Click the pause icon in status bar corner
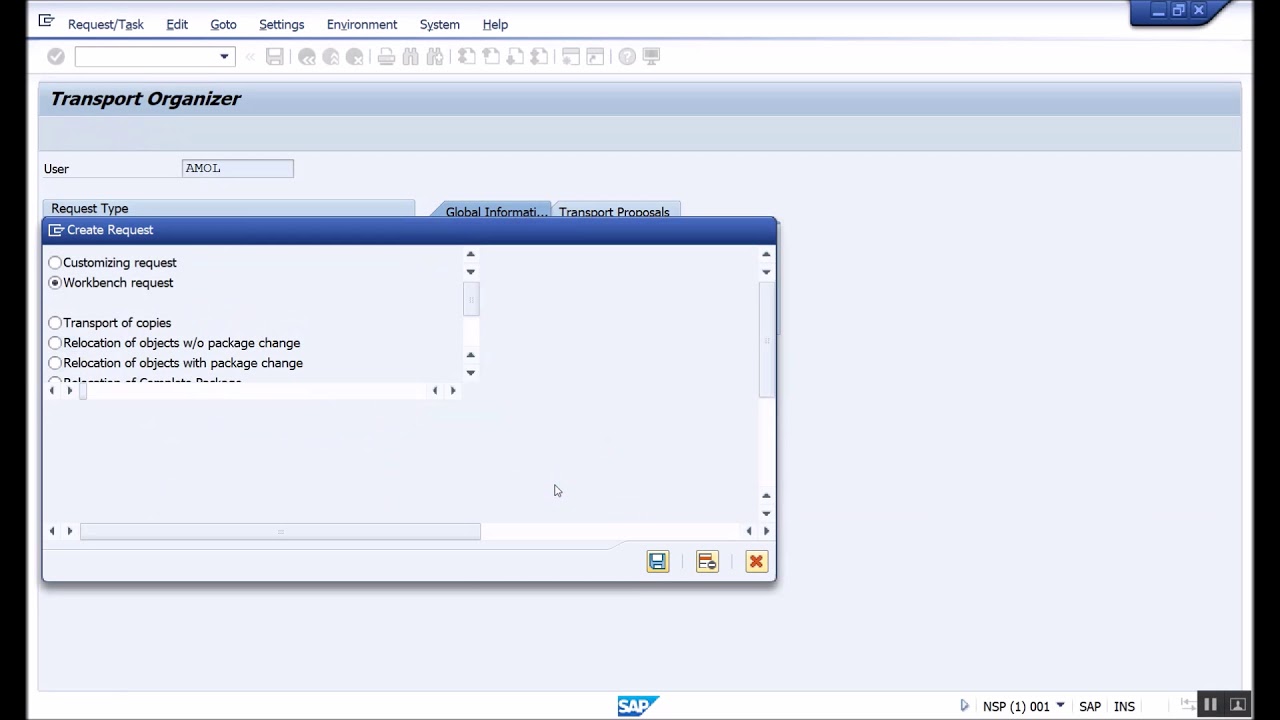 (1210, 705)
